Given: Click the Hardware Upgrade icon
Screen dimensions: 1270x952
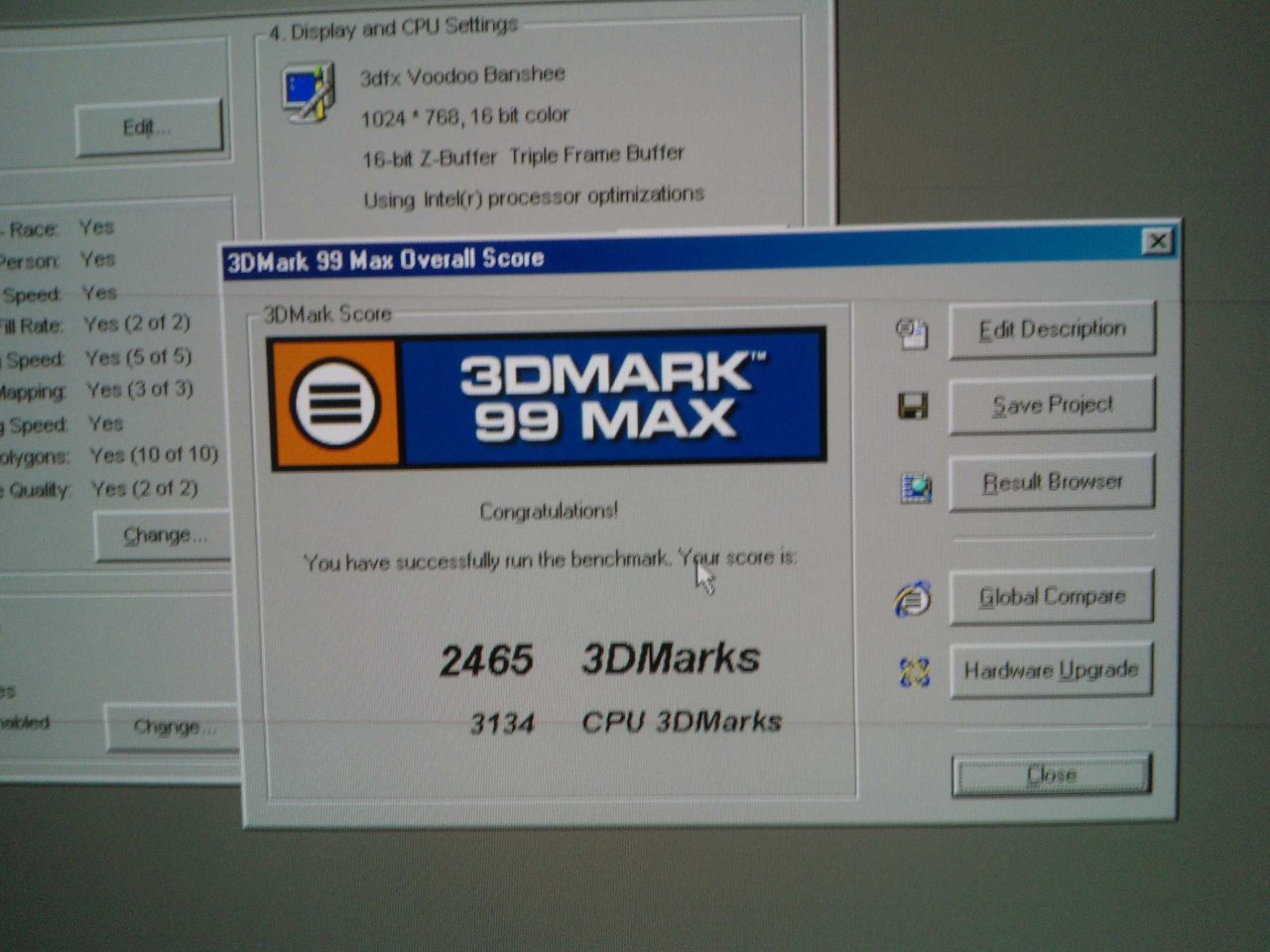Looking at the screenshot, I should [x=914, y=672].
